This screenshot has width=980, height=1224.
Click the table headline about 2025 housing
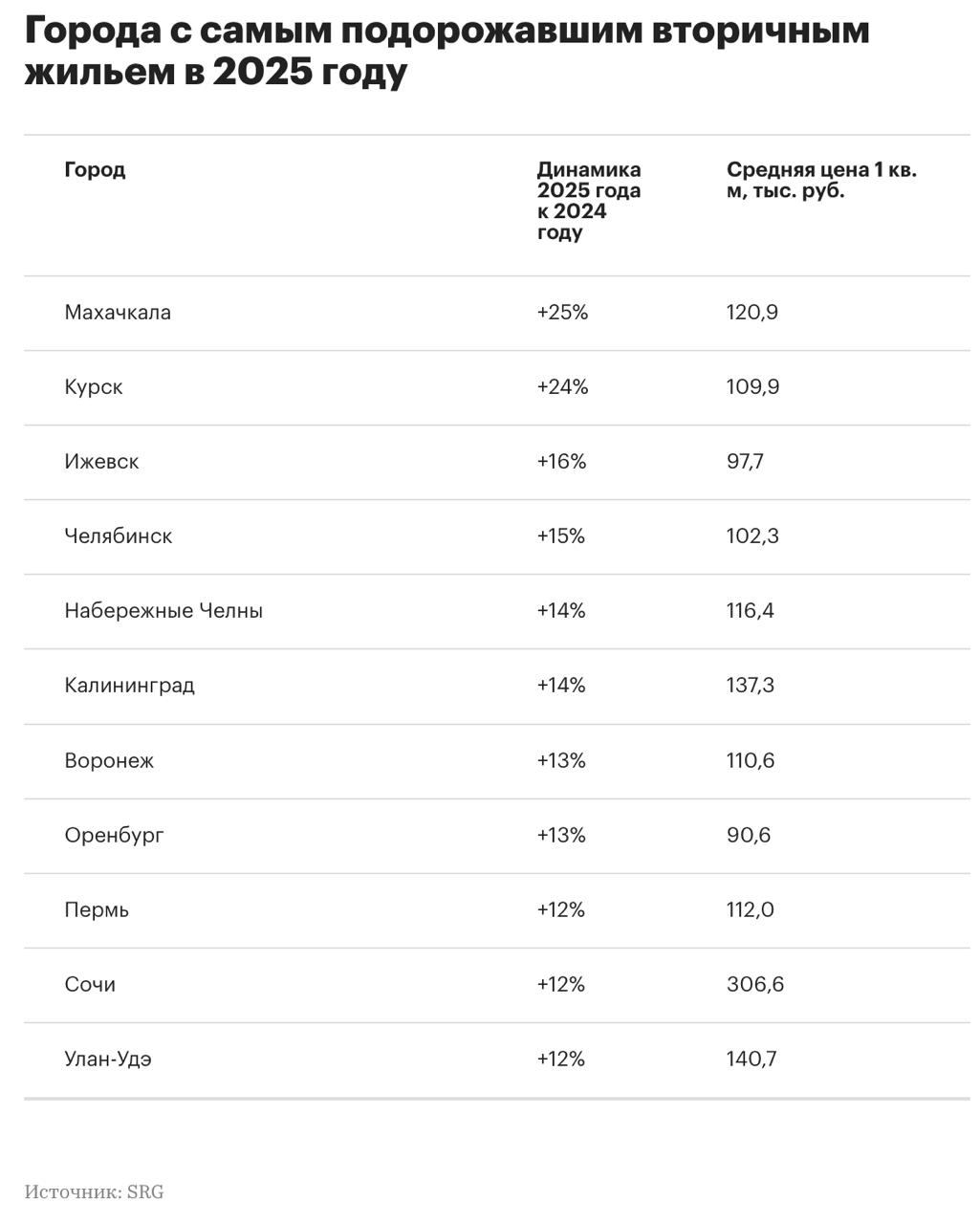coord(446,52)
